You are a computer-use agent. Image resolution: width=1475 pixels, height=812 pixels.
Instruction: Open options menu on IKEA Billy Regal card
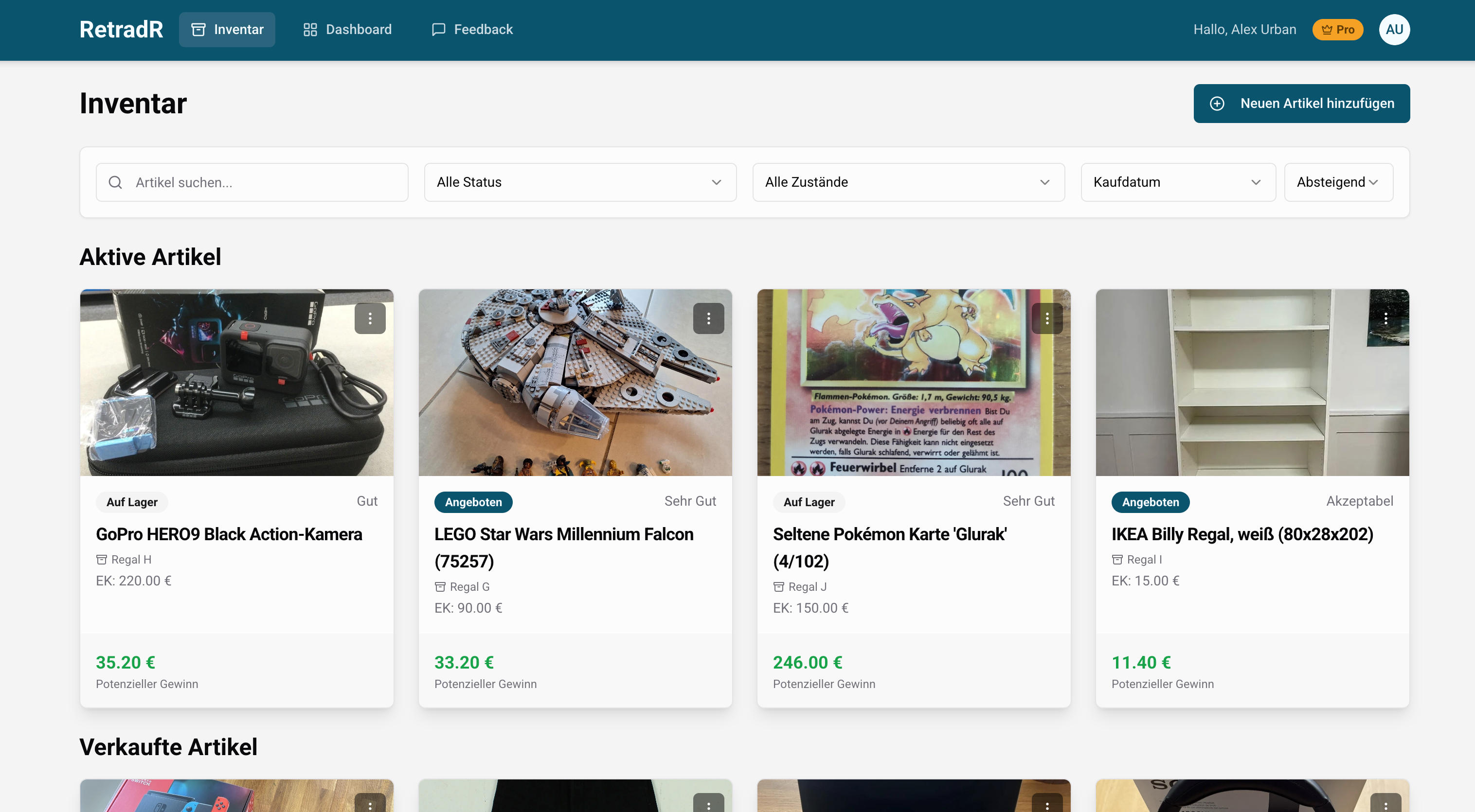click(1385, 318)
